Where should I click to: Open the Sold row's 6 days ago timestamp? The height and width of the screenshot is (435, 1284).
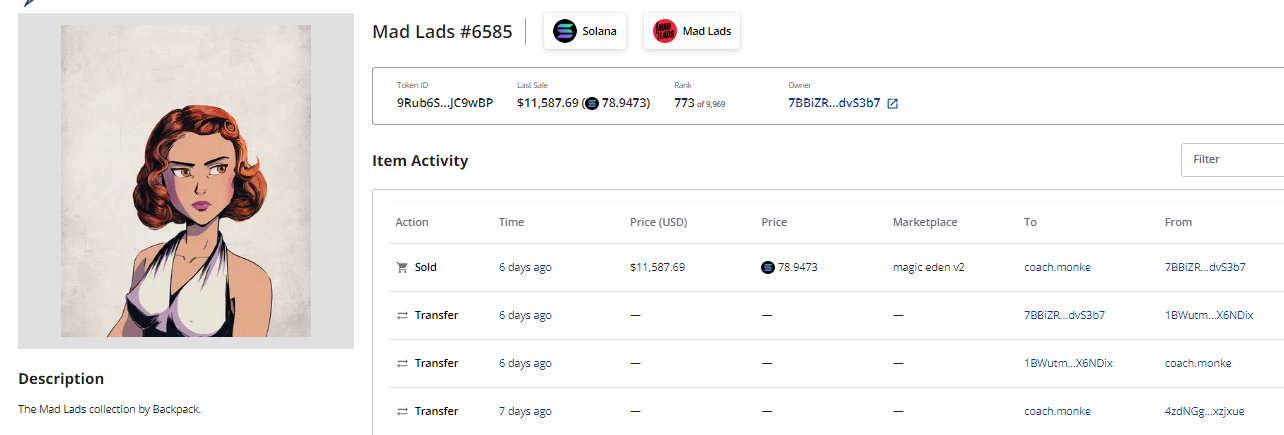(525, 267)
